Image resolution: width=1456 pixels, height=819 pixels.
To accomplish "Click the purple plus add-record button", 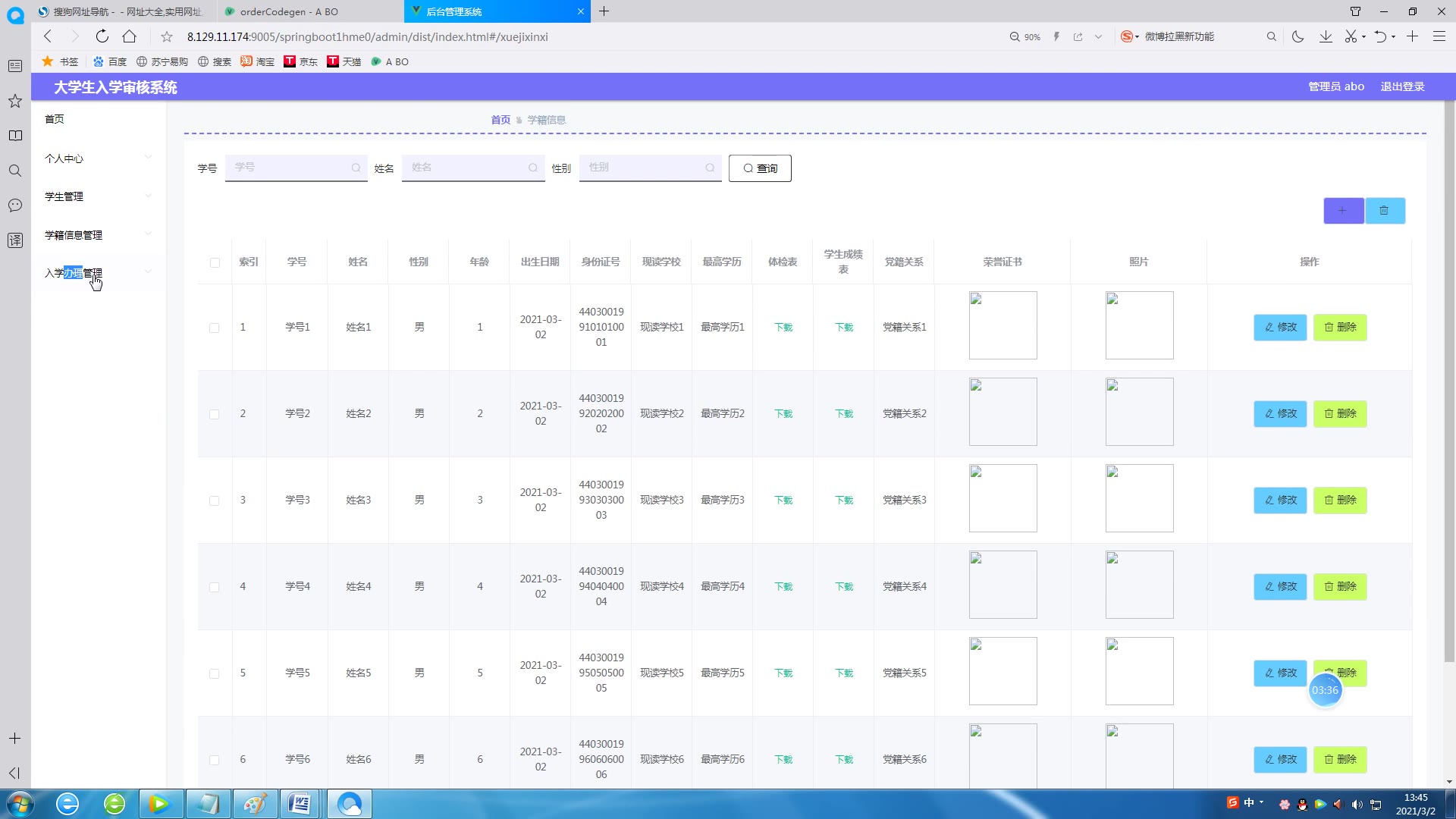I will [x=1343, y=211].
